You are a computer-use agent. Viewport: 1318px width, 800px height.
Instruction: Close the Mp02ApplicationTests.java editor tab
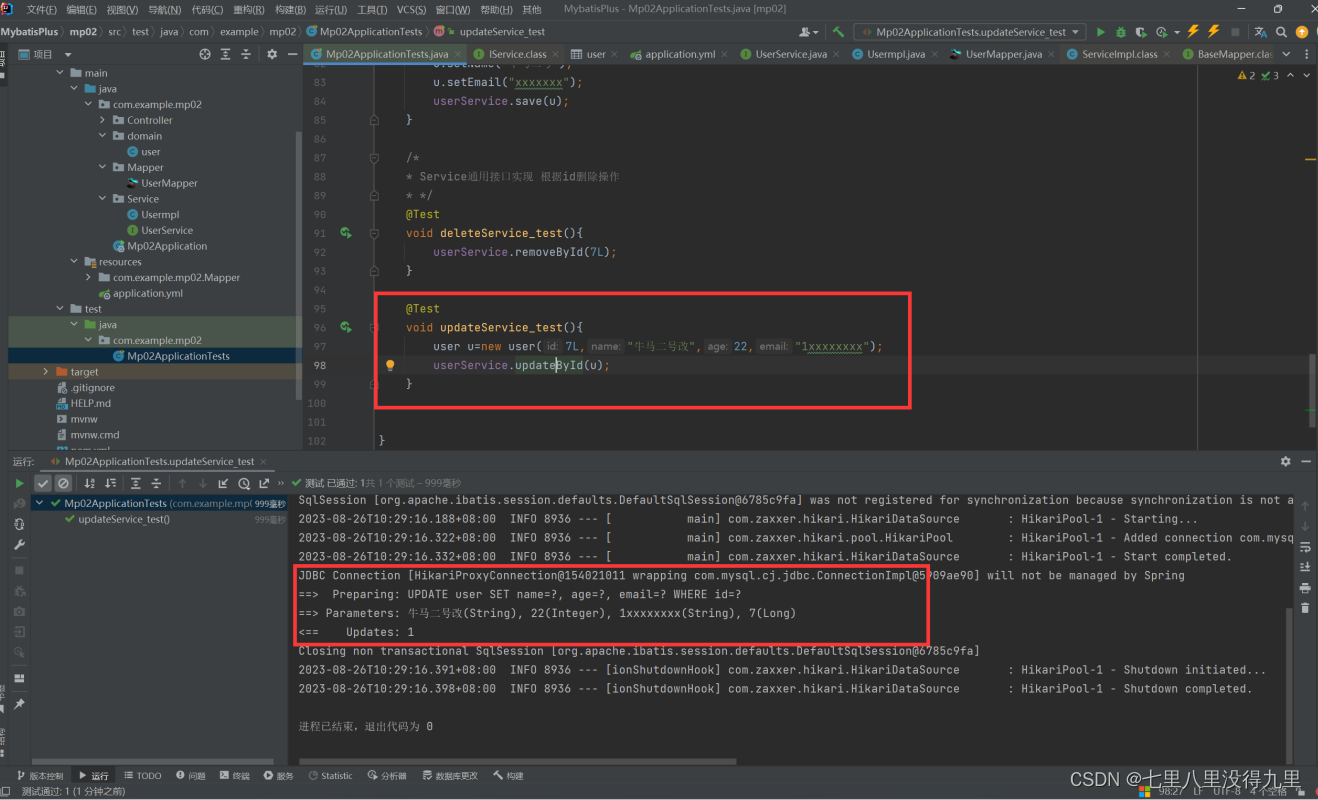click(458, 54)
